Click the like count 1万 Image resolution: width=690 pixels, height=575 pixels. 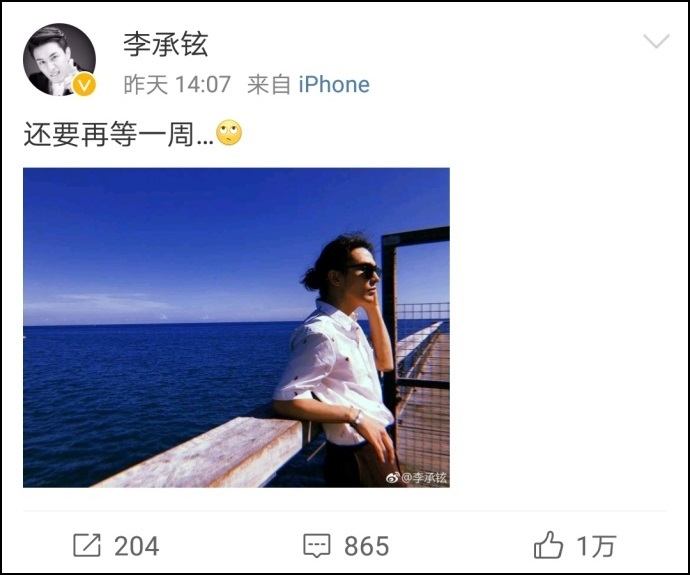click(x=596, y=546)
